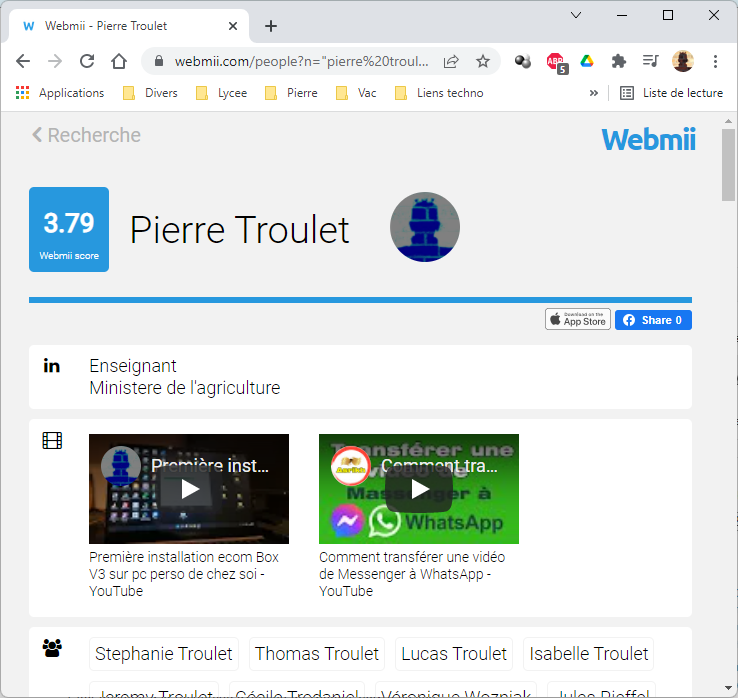738x698 pixels.
Task: Click the LinkedIn in icon
Action: click(x=52, y=366)
